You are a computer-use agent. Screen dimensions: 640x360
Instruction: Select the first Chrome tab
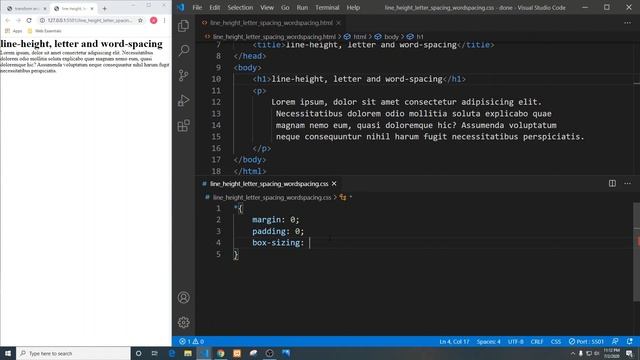click(27, 8)
